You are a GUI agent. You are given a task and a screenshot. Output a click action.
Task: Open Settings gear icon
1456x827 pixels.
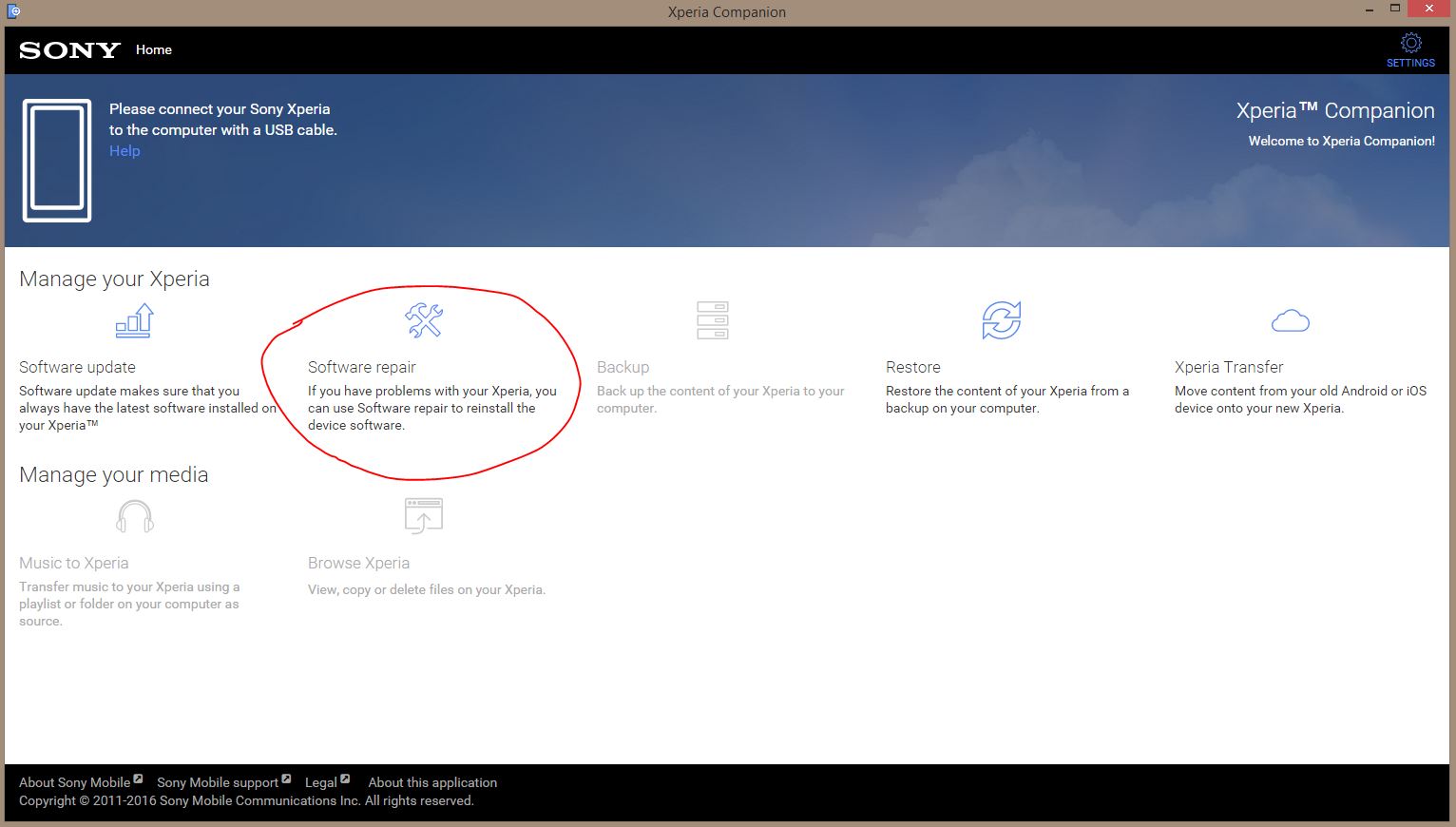(1411, 43)
